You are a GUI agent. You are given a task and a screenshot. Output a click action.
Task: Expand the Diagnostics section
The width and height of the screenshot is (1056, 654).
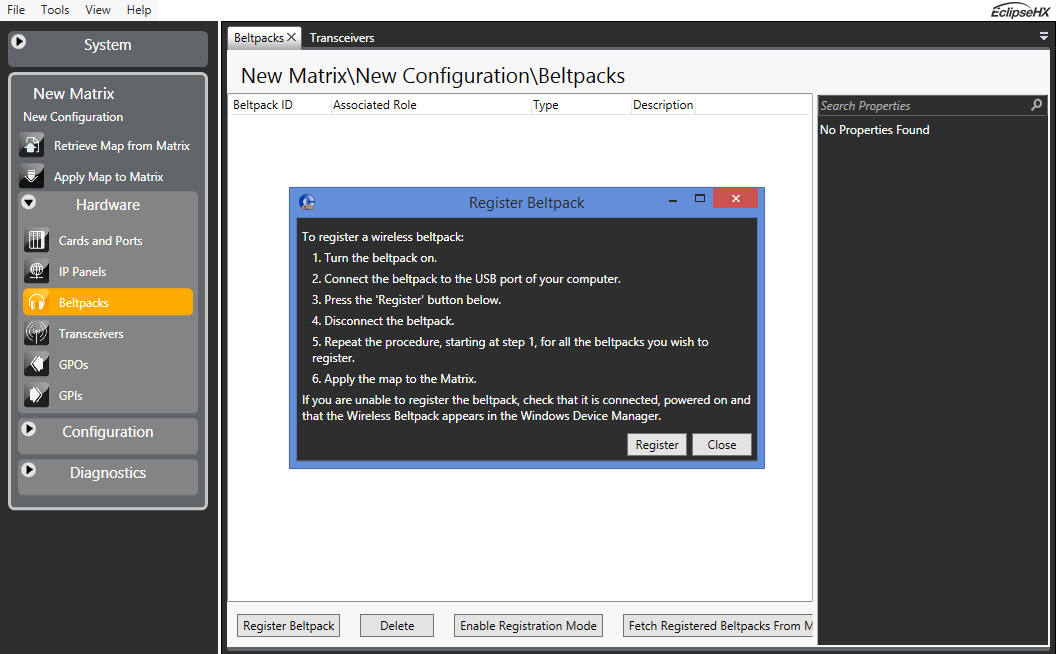(x=29, y=470)
